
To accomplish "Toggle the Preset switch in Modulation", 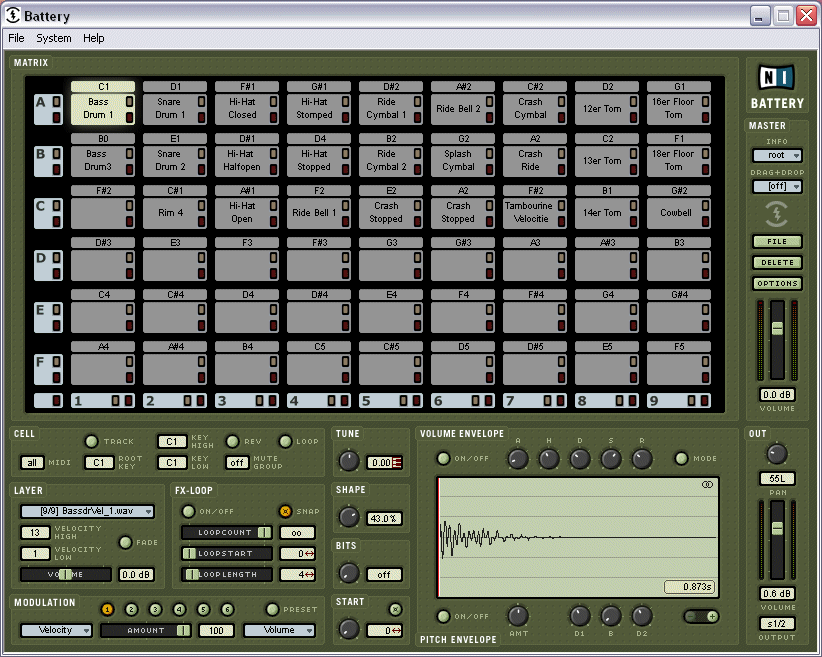I will pos(272,609).
